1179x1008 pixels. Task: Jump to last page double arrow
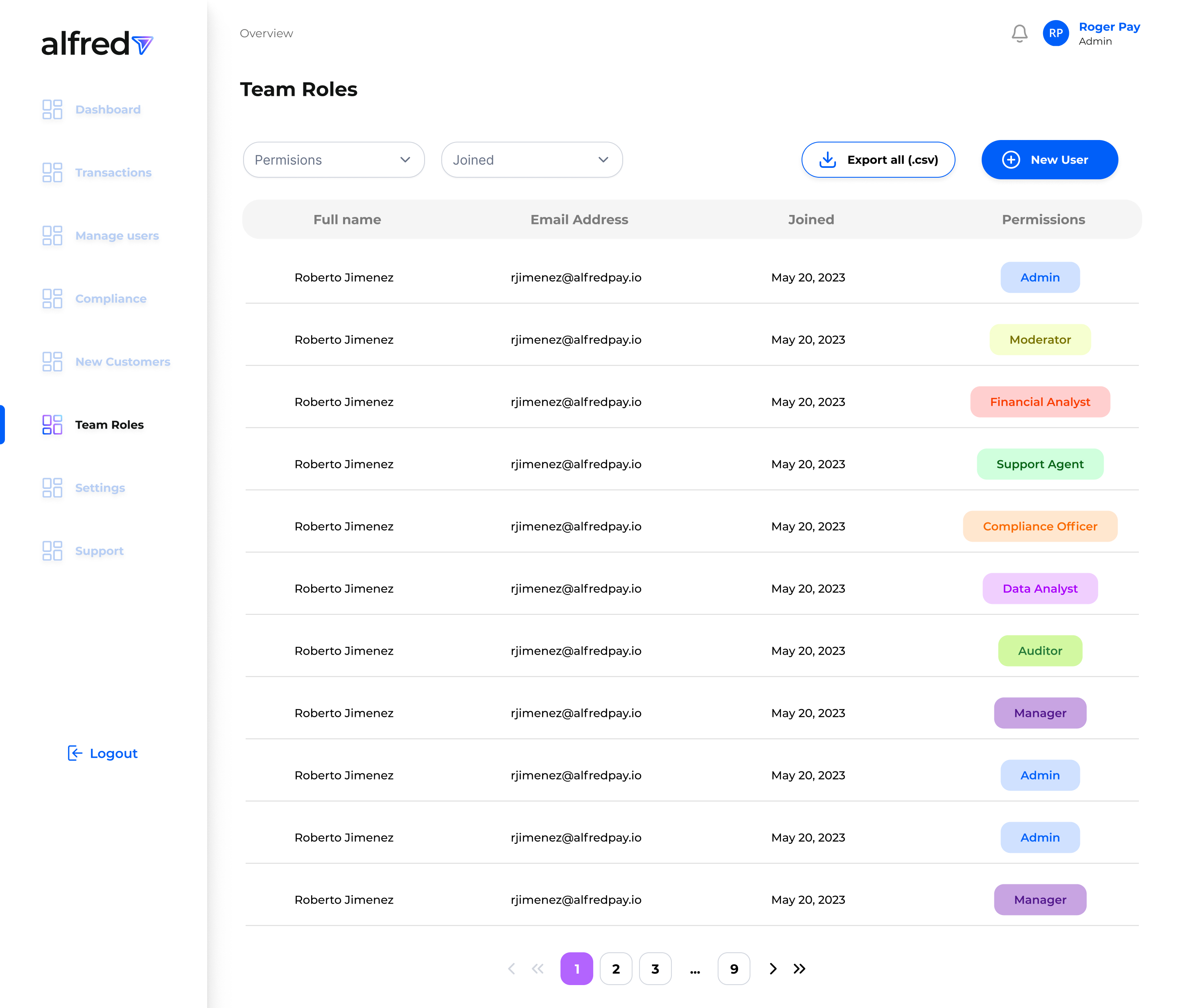(x=800, y=968)
